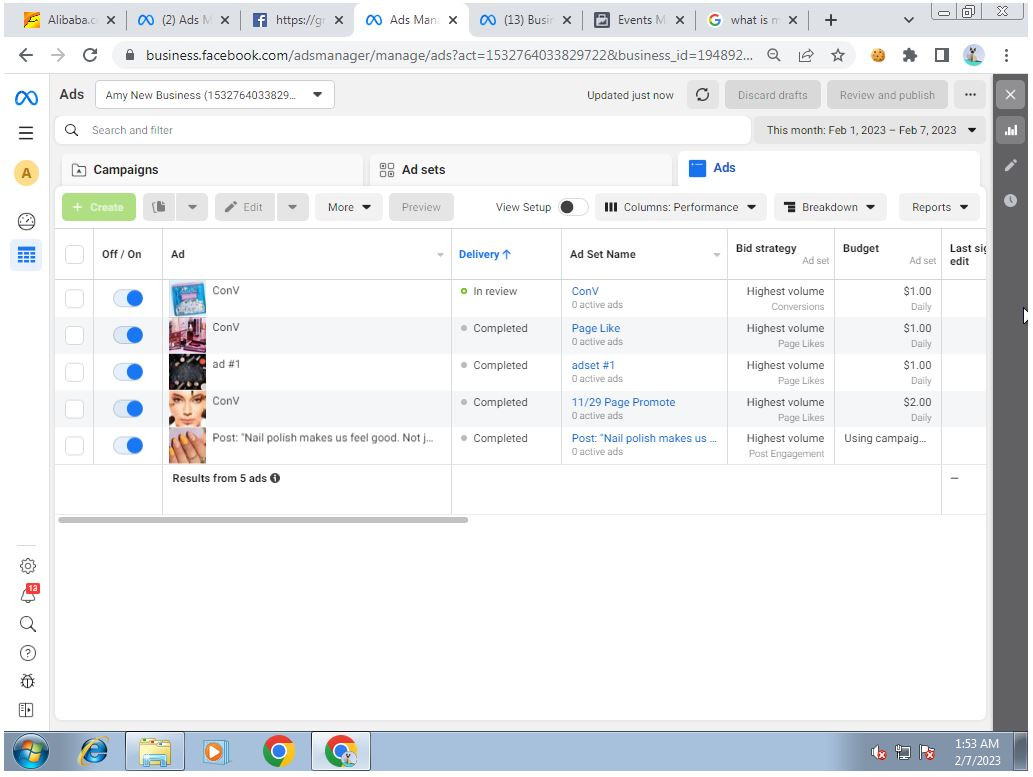The height and width of the screenshot is (777, 1033).
Task: Switch on the View Setup toggle
Action: [x=572, y=207]
